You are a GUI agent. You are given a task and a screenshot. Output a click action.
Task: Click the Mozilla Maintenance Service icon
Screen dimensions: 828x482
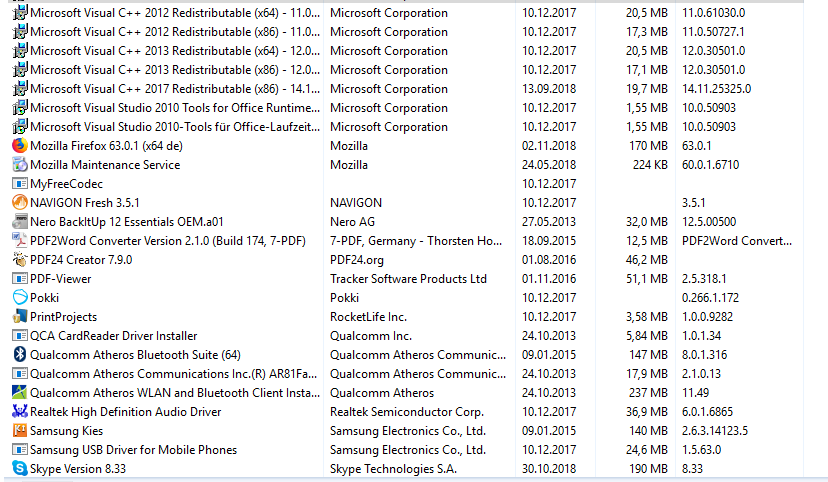point(20,165)
